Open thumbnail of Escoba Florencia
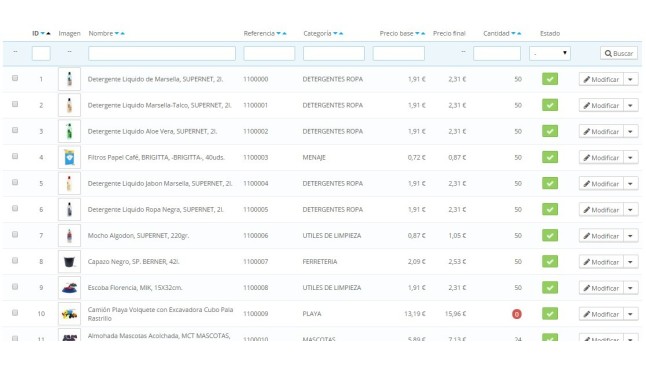646x366 pixels. pos(69,288)
